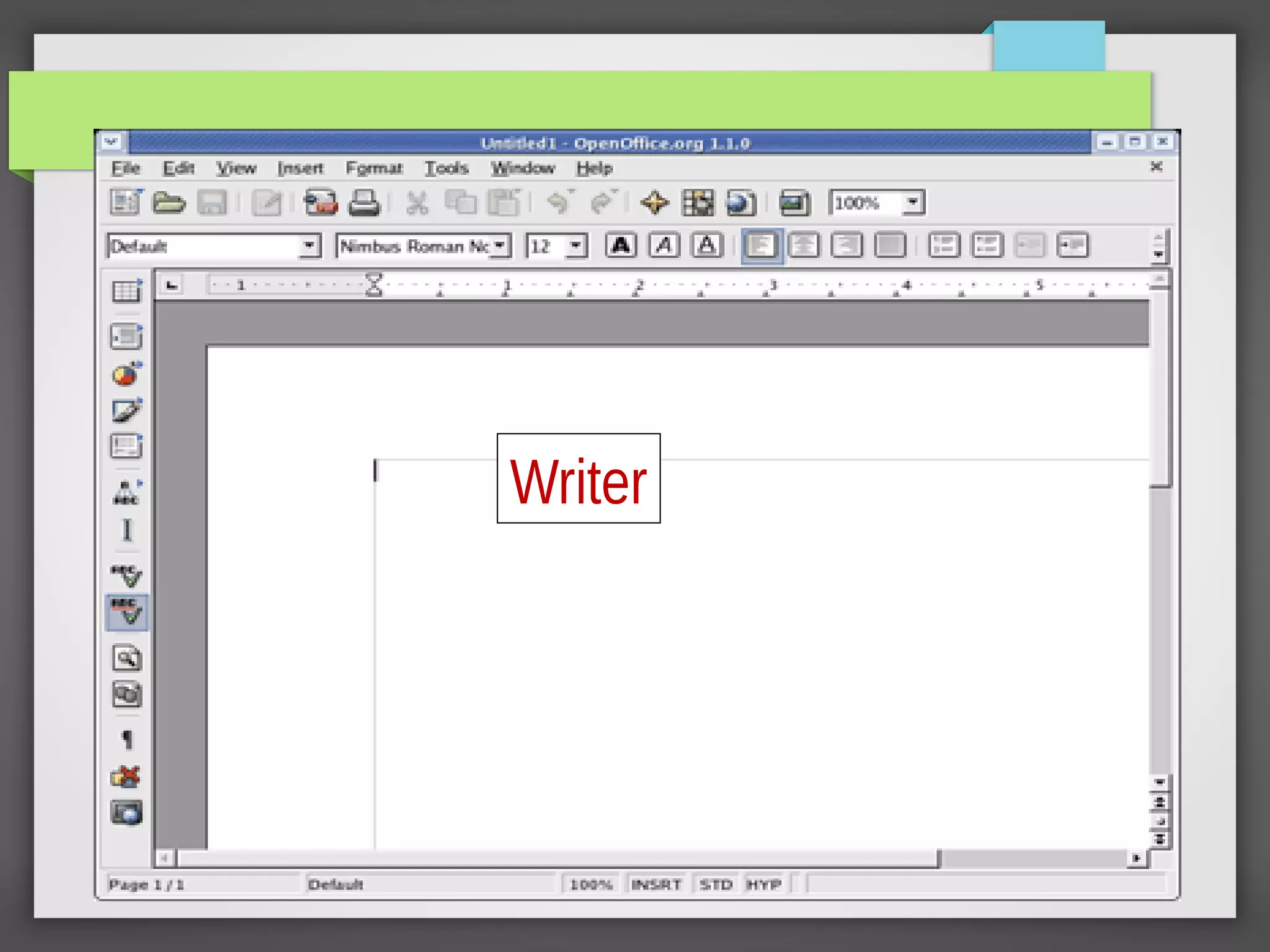
Task: Open a file with the folder icon
Action: coord(169,203)
